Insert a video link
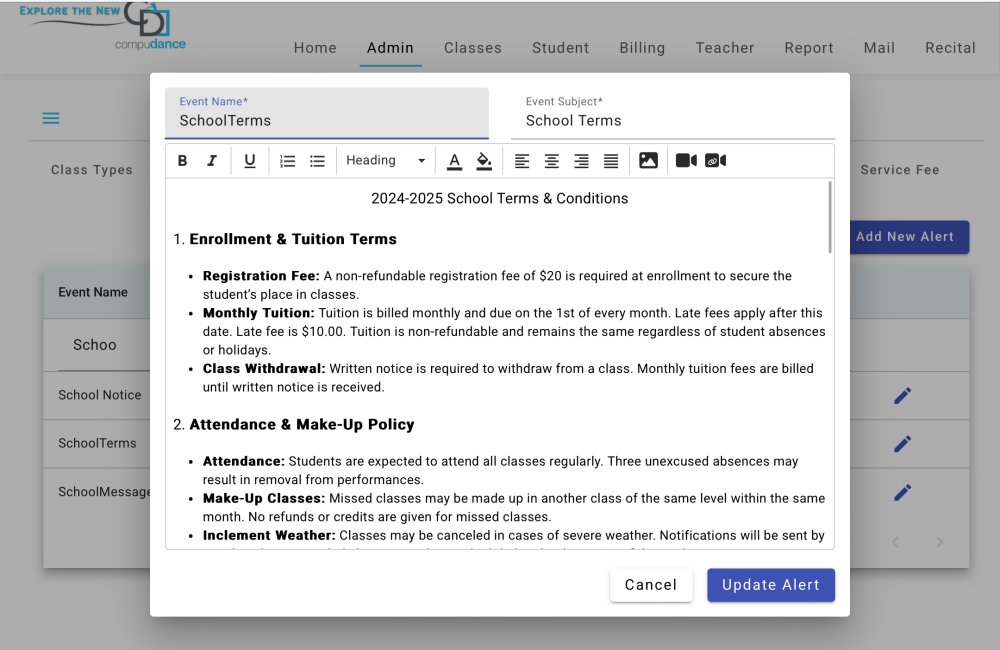This screenshot has height=650, width=1000. (x=716, y=161)
